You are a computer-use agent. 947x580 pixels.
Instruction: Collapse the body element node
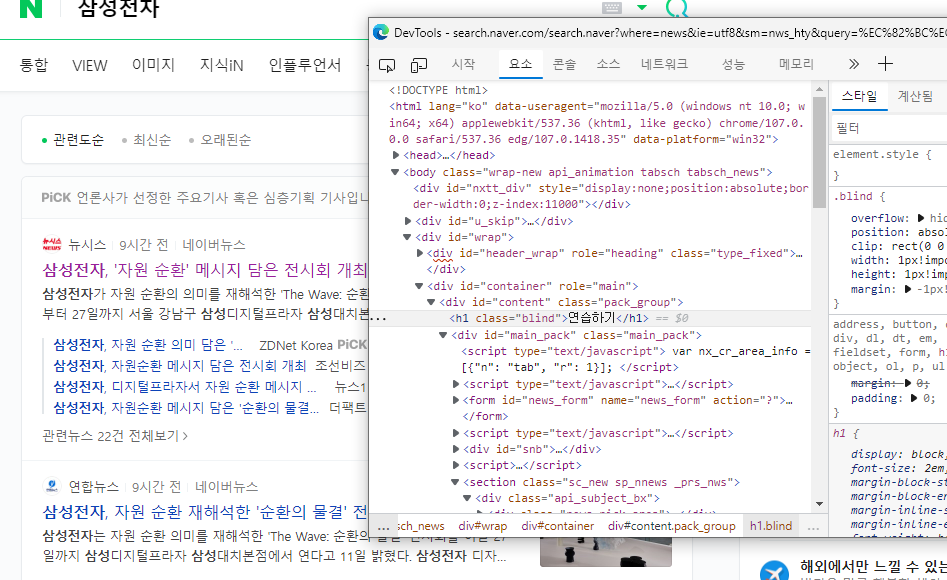point(395,172)
